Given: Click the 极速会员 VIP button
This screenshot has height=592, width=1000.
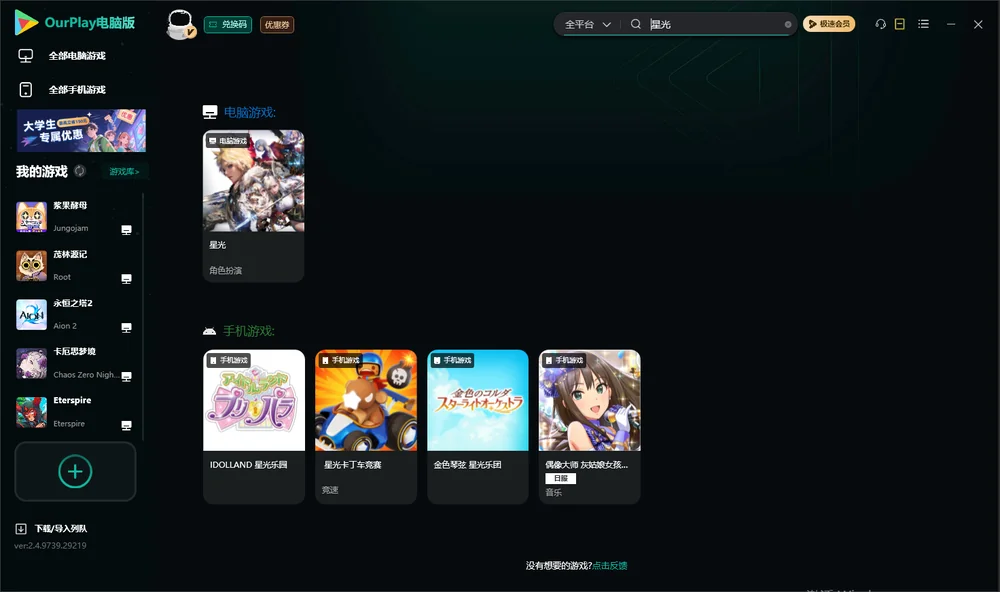Looking at the screenshot, I should pos(828,24).
